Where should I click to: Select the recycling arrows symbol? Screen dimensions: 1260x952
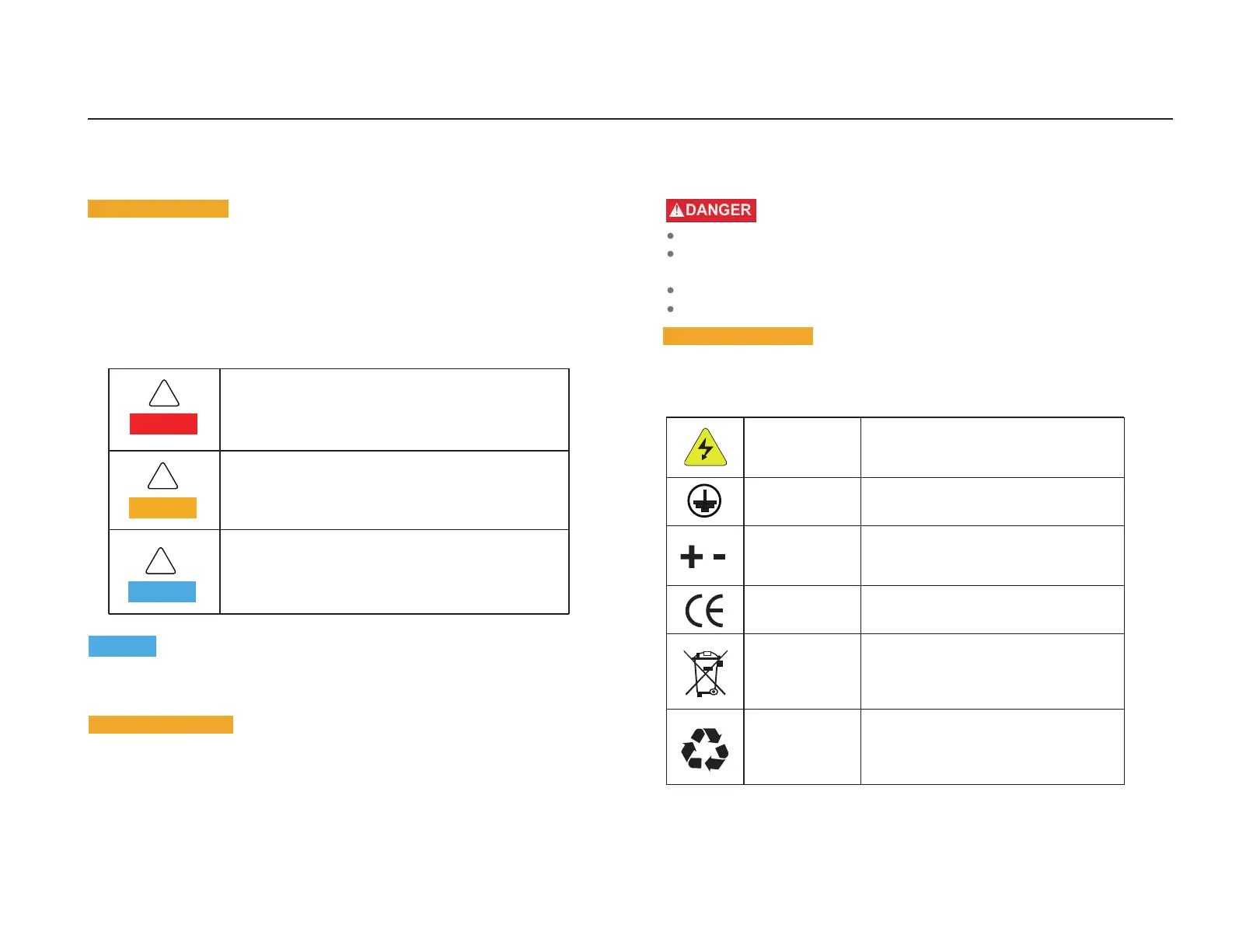click(704, 748)
